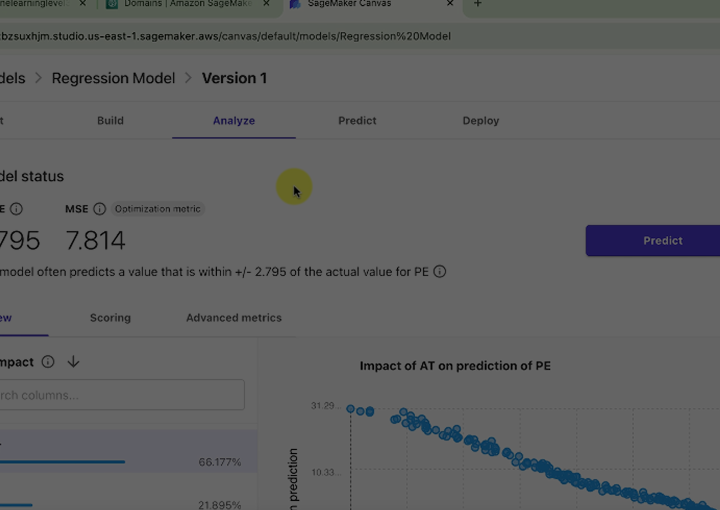Open a new browser tab
Viewport: 720px width, 510px height.
tap(478, 3)
